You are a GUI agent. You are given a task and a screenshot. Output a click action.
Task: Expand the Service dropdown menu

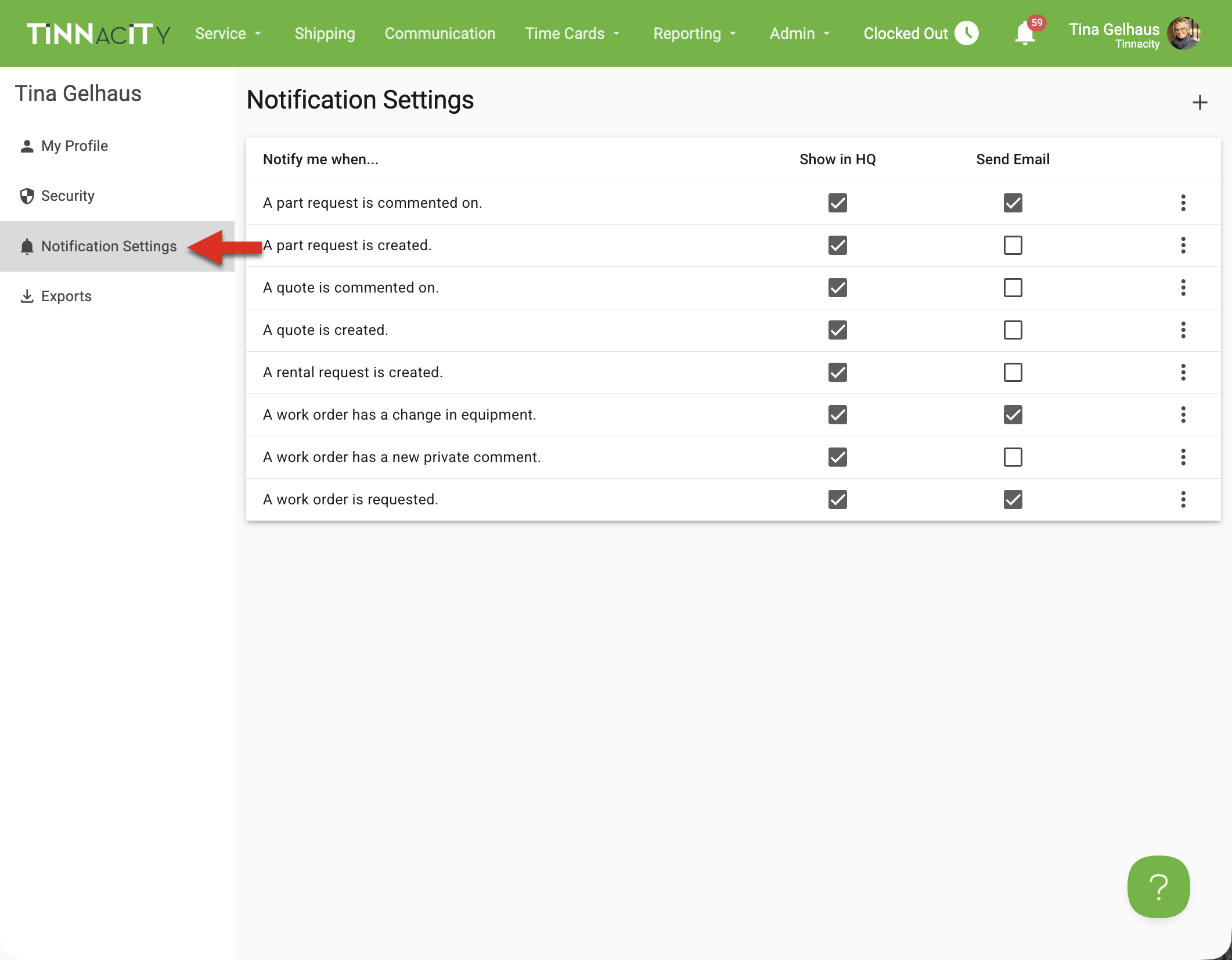pos(228,34)
